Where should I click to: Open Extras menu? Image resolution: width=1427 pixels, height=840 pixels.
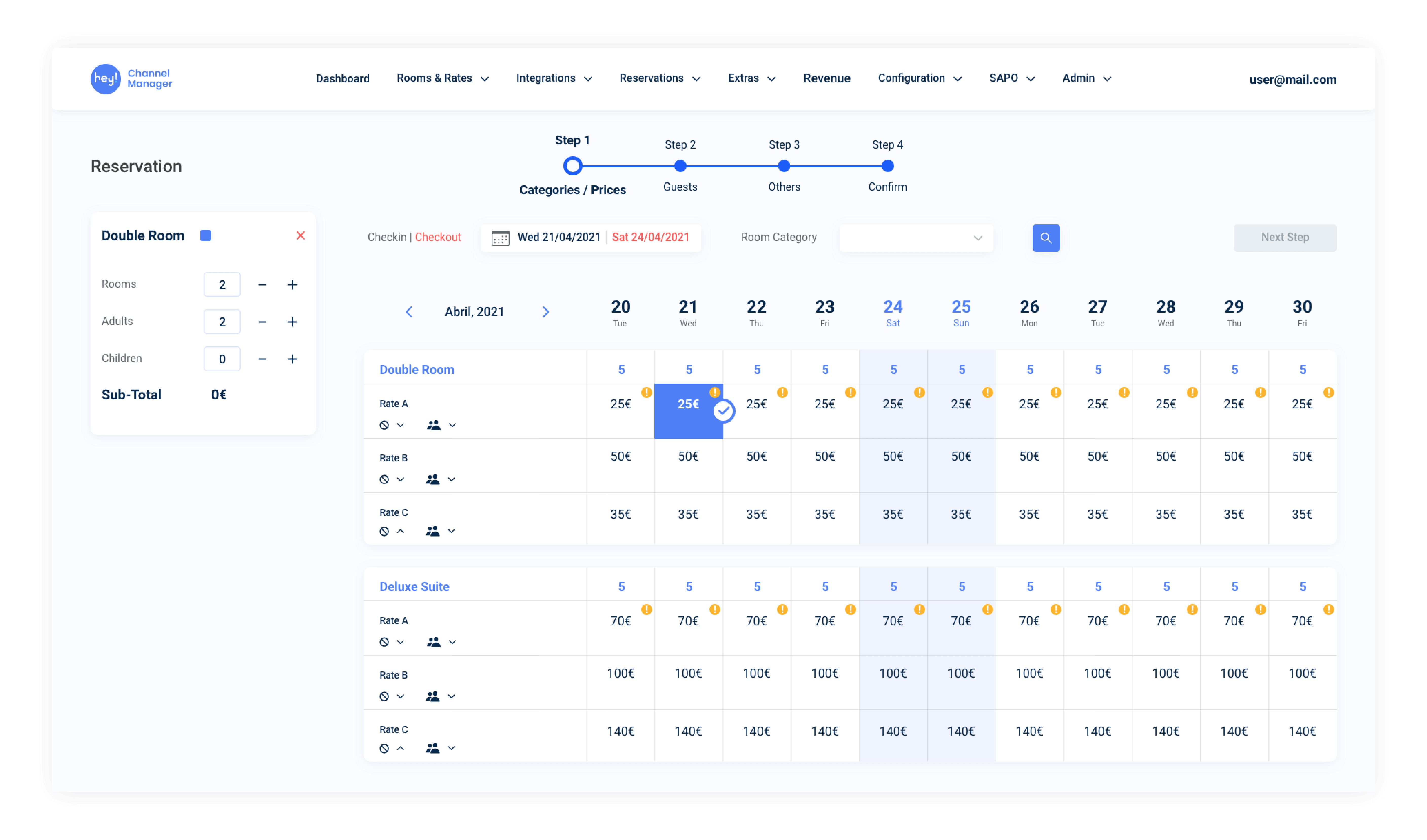[751, 79]
